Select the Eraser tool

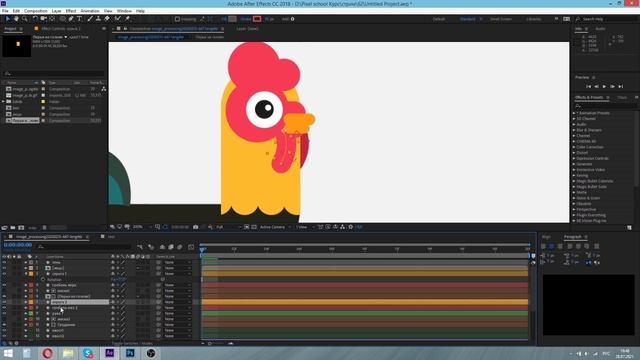[107, 19]
